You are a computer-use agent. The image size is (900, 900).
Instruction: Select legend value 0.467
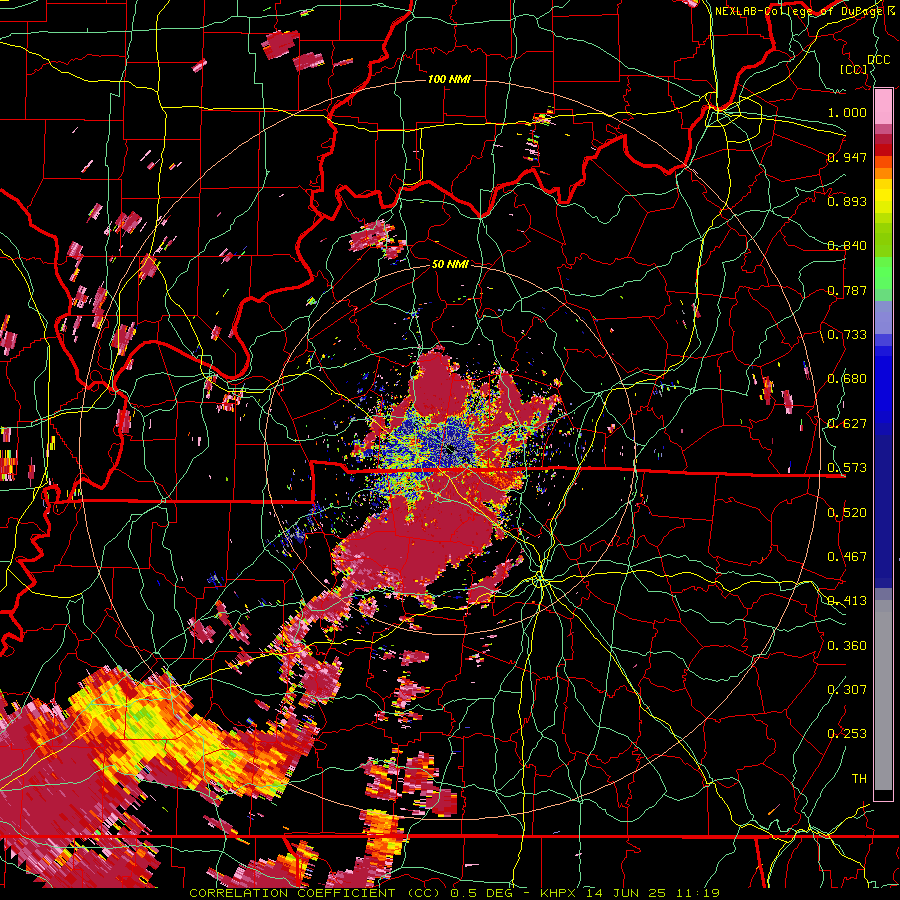pyautogui.click(x=847, y=556)
